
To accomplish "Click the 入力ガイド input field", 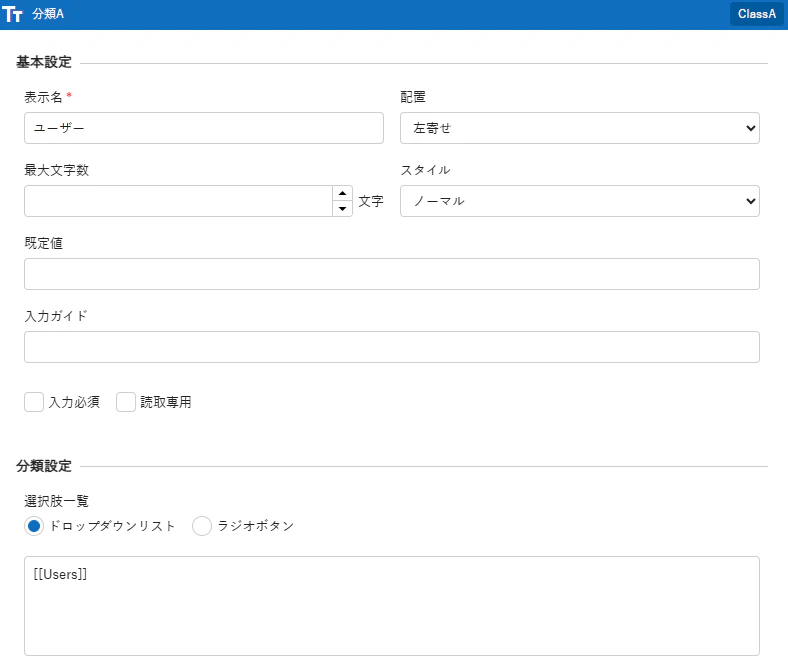I will (392, 347).
